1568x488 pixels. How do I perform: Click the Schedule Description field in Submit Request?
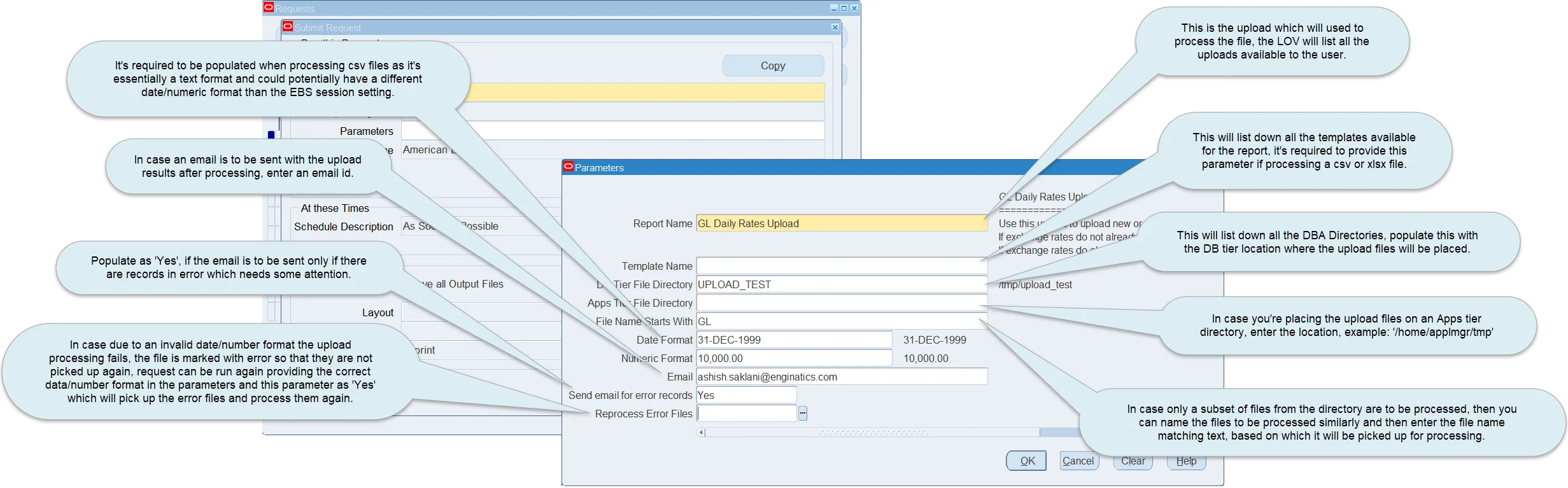pyautogui.click(x=481, y=226)
